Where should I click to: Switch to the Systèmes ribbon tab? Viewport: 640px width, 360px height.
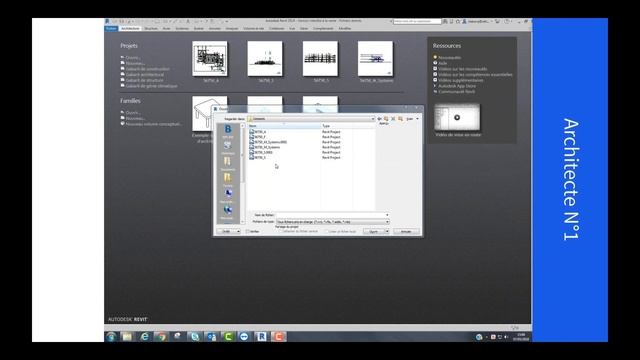tap(182, 29)
